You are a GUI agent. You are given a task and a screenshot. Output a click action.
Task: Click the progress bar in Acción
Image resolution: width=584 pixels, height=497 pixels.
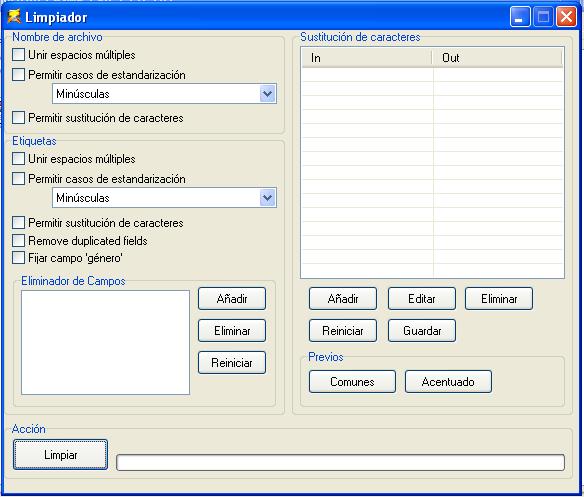340,463
